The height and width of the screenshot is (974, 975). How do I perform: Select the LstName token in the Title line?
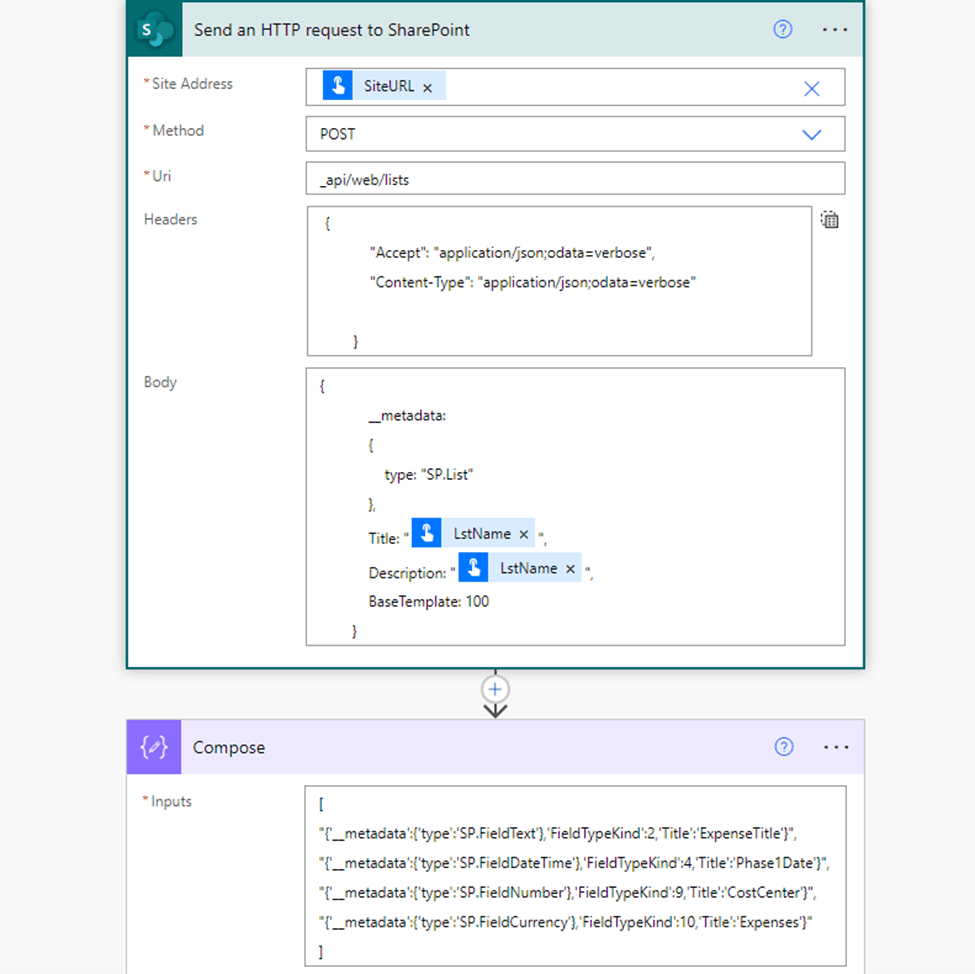pos(473,534)
